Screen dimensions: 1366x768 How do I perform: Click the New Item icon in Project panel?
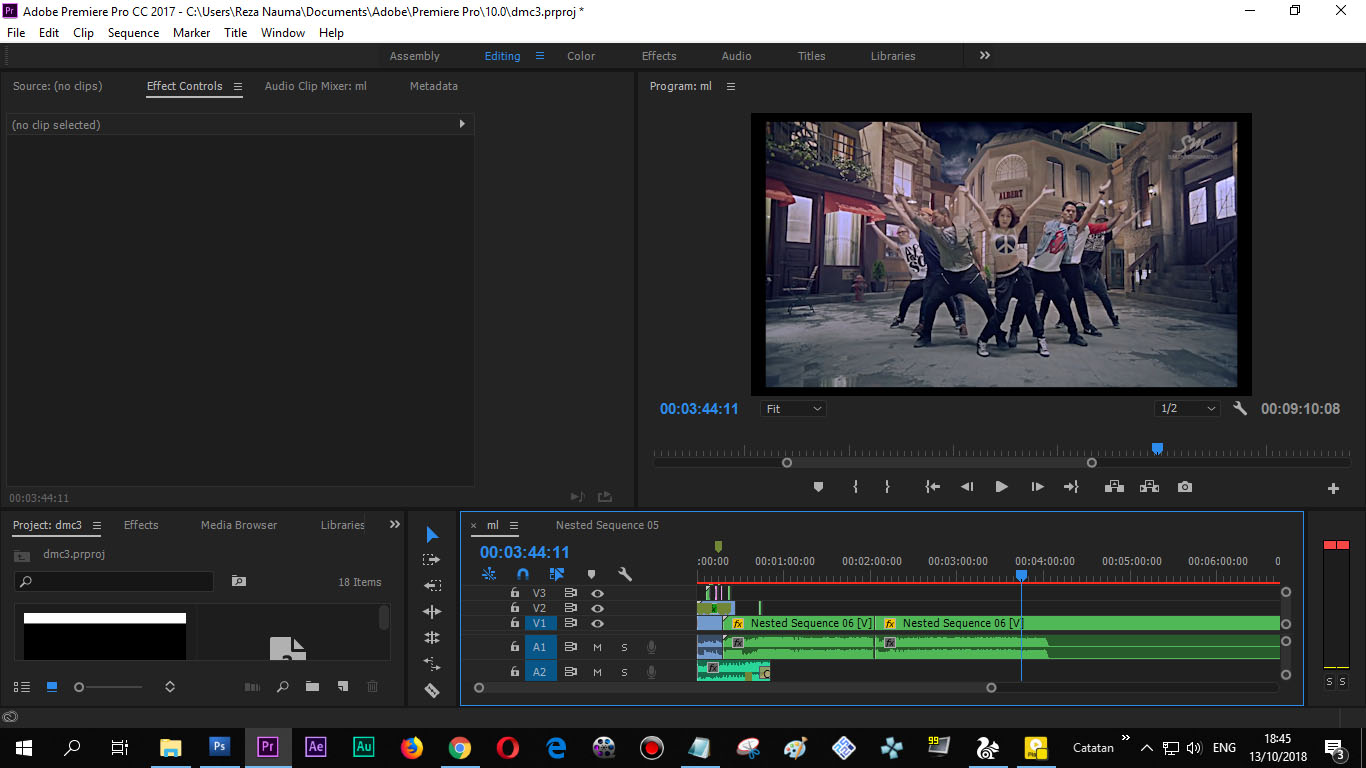tap(343, 687)
